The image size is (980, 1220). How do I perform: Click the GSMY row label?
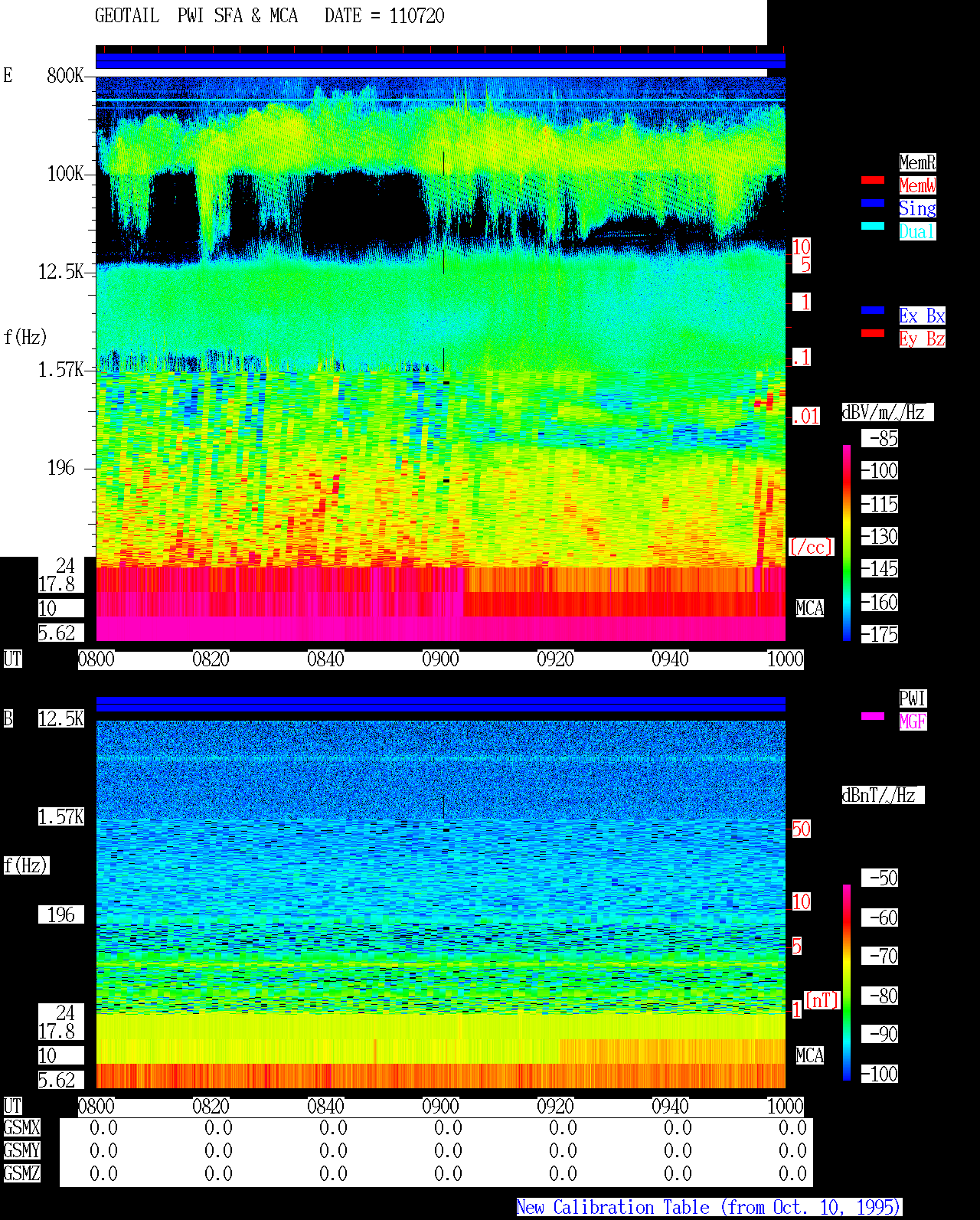pyautogui.click(x=21, y=1150)
